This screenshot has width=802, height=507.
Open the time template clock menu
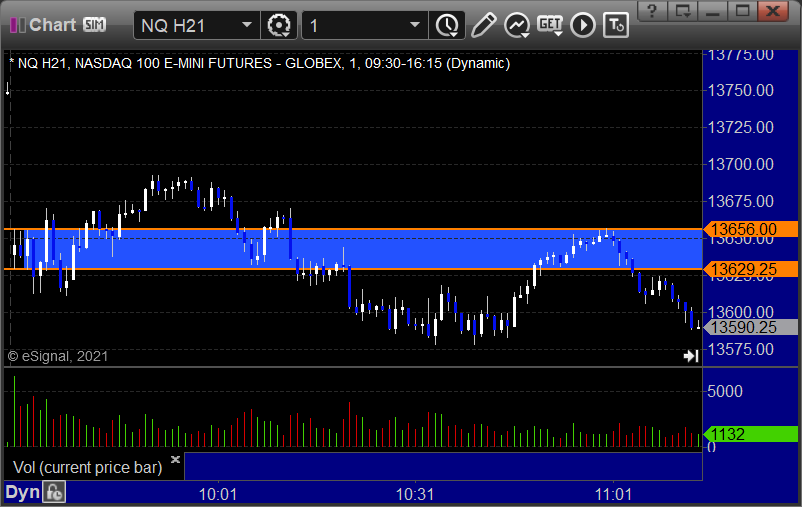447,25
